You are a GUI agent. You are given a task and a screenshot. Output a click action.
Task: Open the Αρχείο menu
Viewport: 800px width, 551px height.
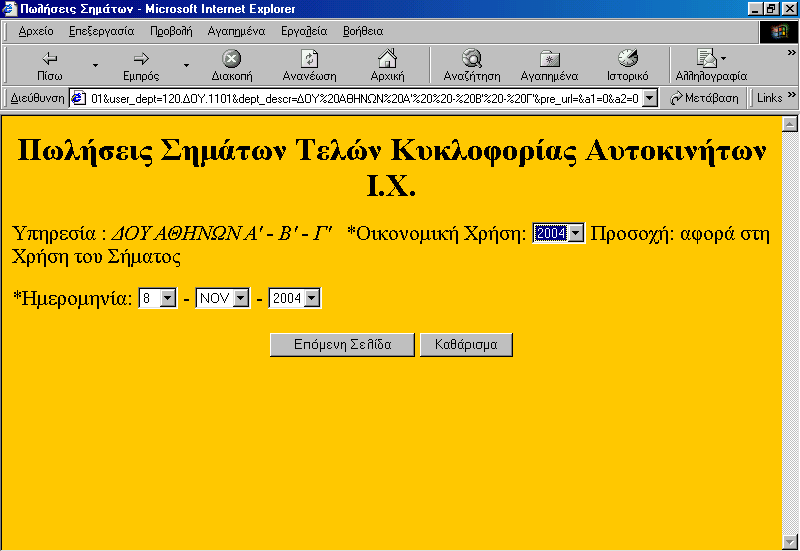[36, 31]
